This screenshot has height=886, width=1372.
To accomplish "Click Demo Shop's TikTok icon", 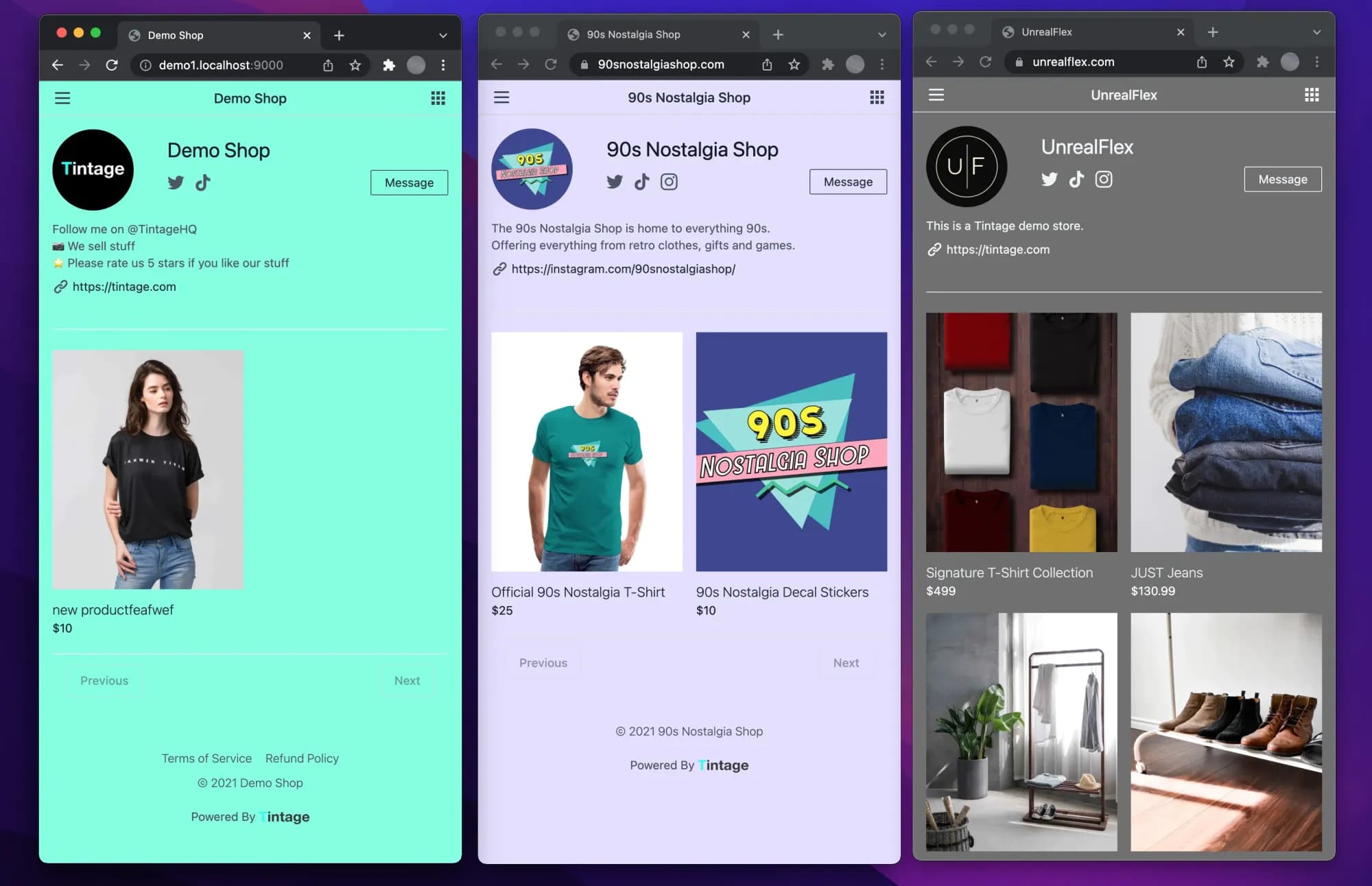I will click(203, 182).
